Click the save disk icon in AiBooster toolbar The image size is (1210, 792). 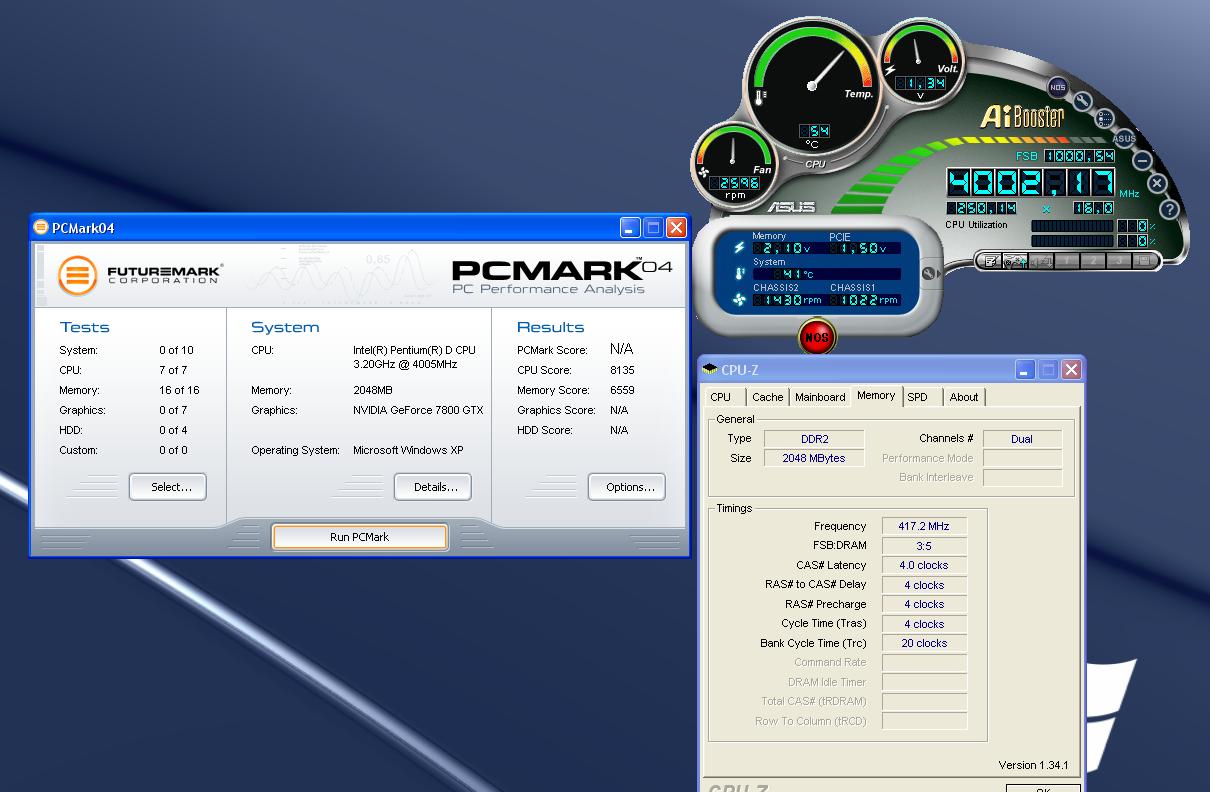click(1144, 260)
